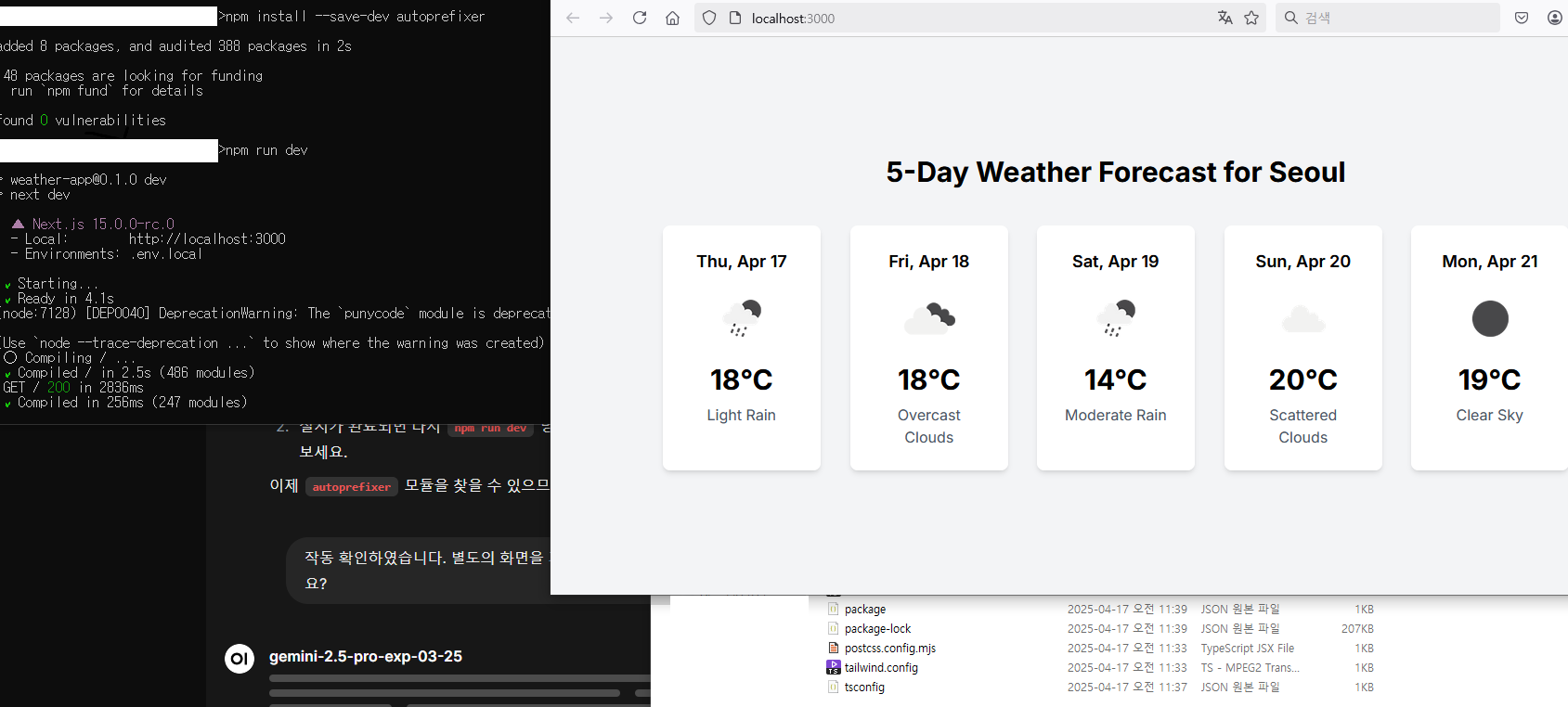
Task: Open the postcss.config.mjs file
Action: [x=889, y=649]
